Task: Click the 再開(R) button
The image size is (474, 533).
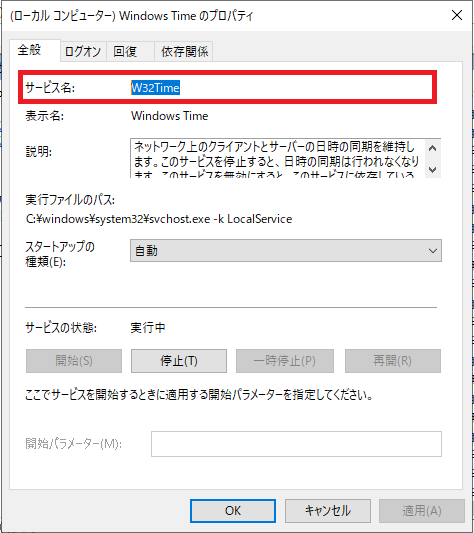Action: tap(393, 361)
